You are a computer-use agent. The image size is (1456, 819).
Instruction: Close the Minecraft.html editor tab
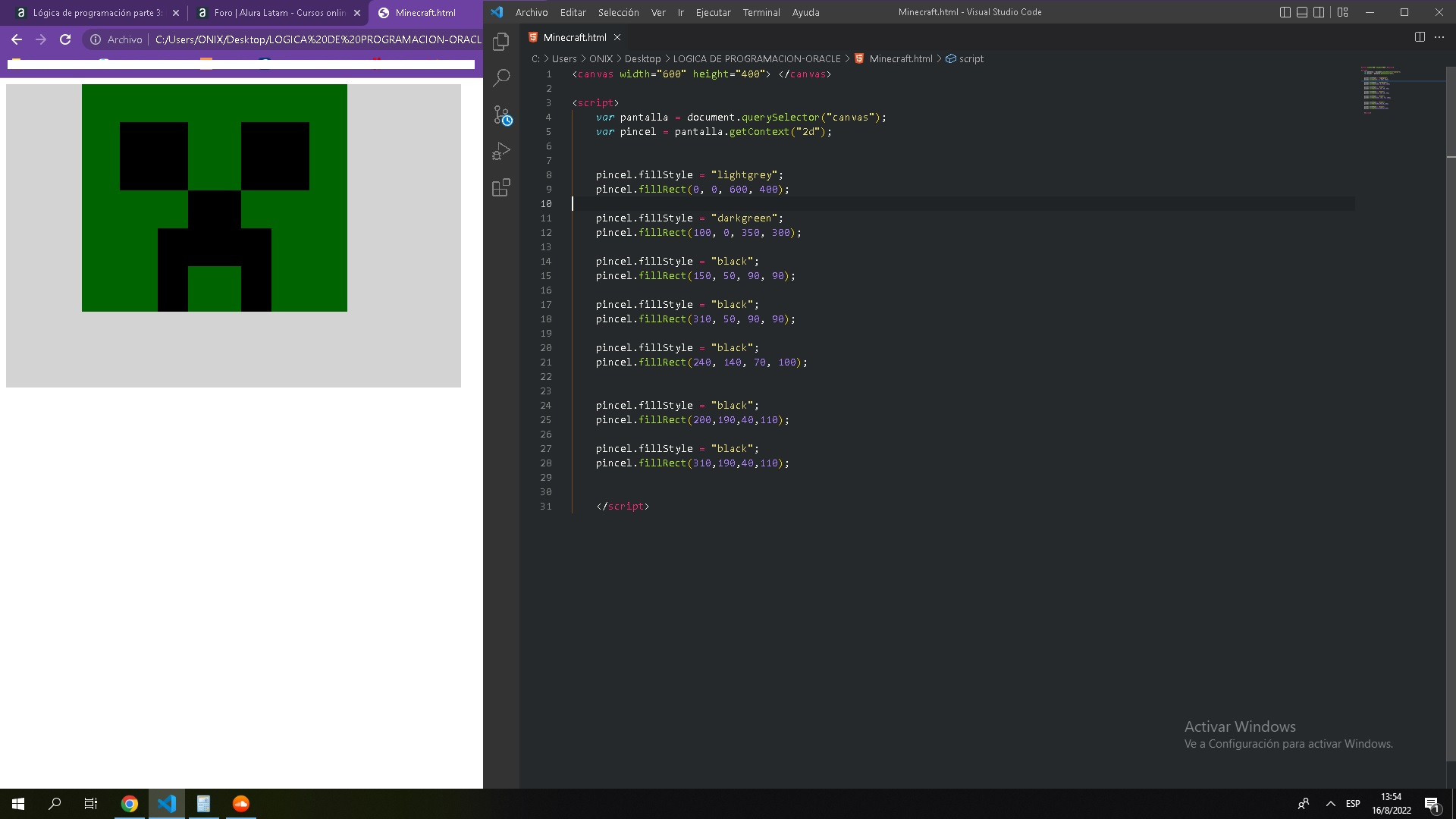(617, 37)
